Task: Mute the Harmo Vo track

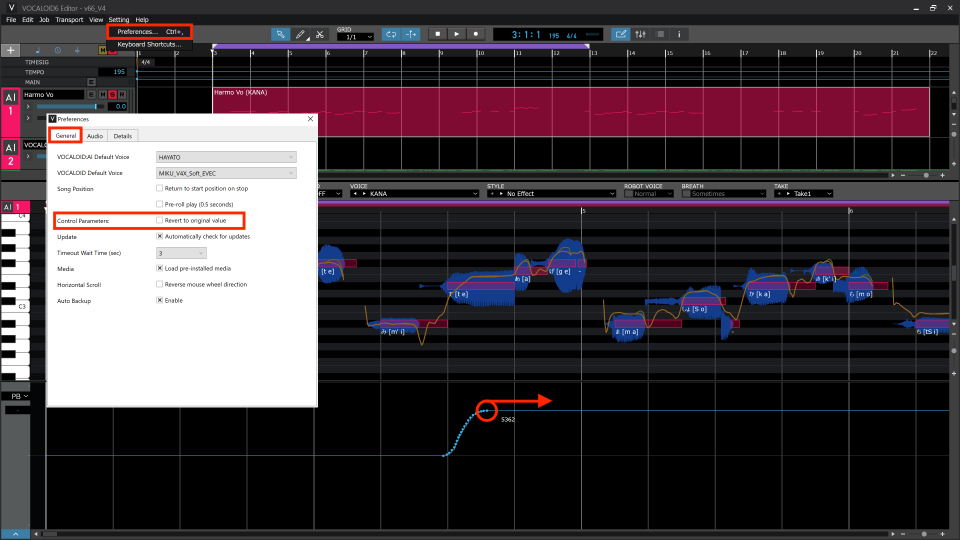Action: (x=102, y=94)
